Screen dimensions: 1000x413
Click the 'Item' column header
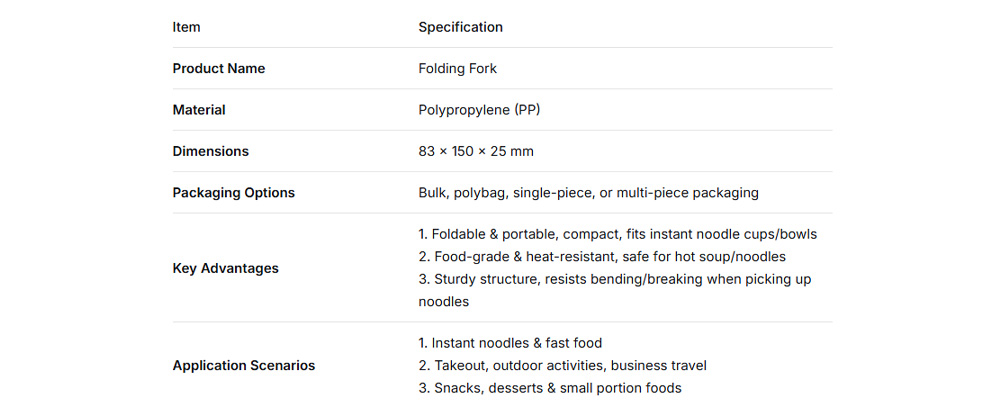pyautogui.click(x=186, y=27)
